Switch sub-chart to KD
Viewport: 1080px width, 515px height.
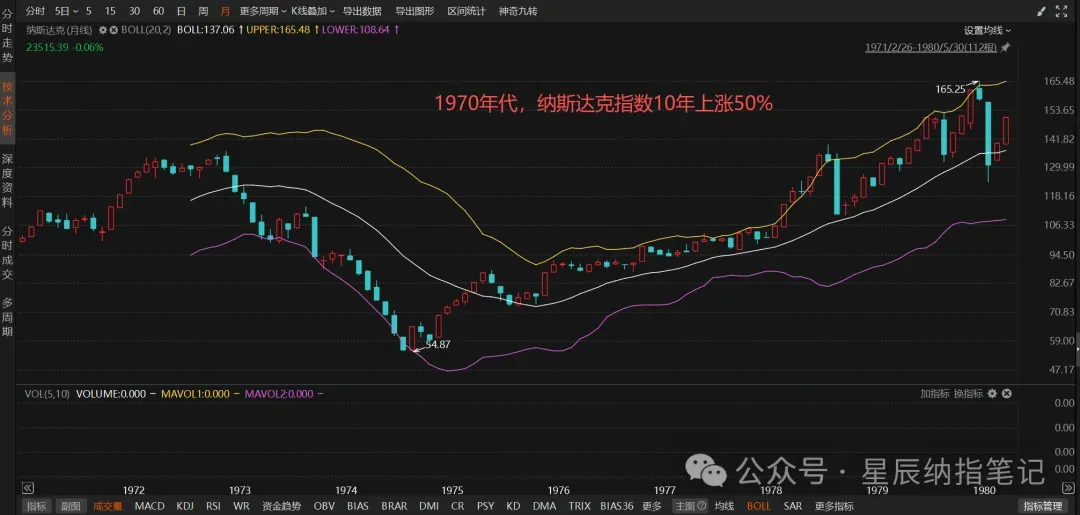(513, 506)
